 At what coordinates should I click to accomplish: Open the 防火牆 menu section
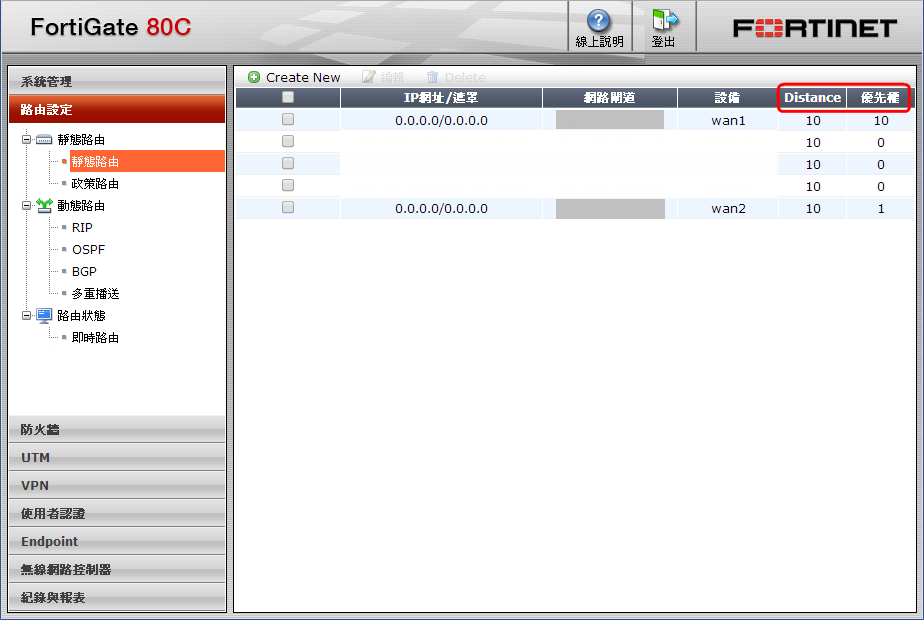117,429
